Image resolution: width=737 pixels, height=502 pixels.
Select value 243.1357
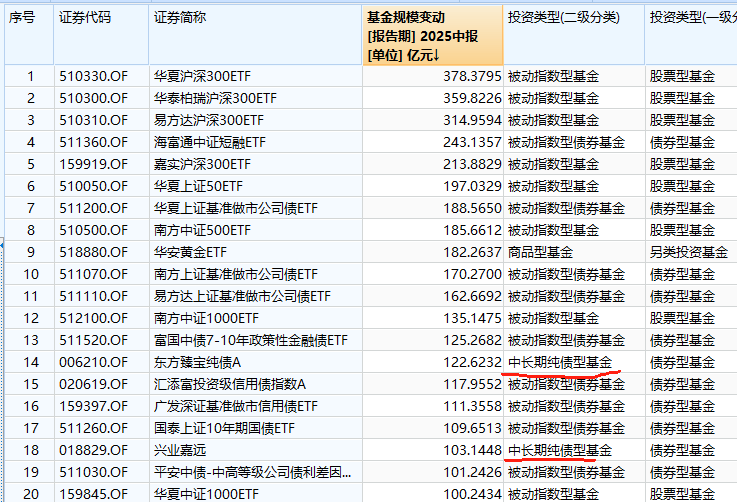[472, 142]
